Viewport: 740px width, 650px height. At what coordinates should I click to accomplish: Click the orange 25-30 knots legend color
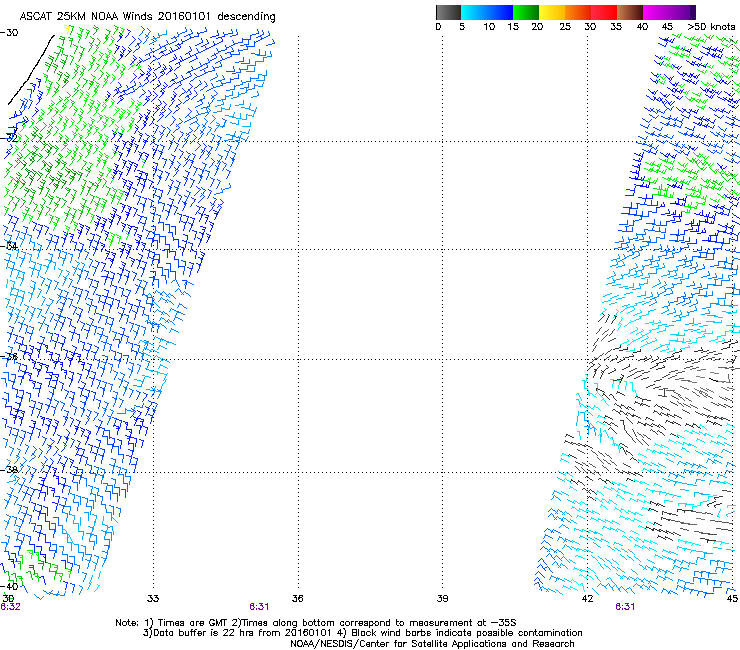pyautogui.click(x=579, y=12)
